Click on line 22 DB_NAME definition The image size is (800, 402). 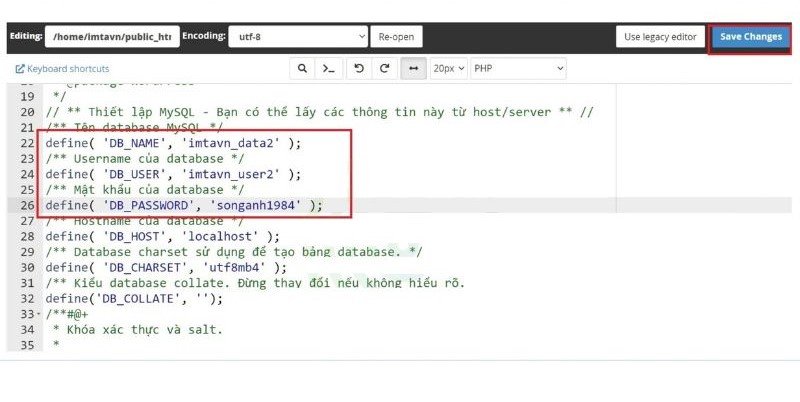[172, 143]
